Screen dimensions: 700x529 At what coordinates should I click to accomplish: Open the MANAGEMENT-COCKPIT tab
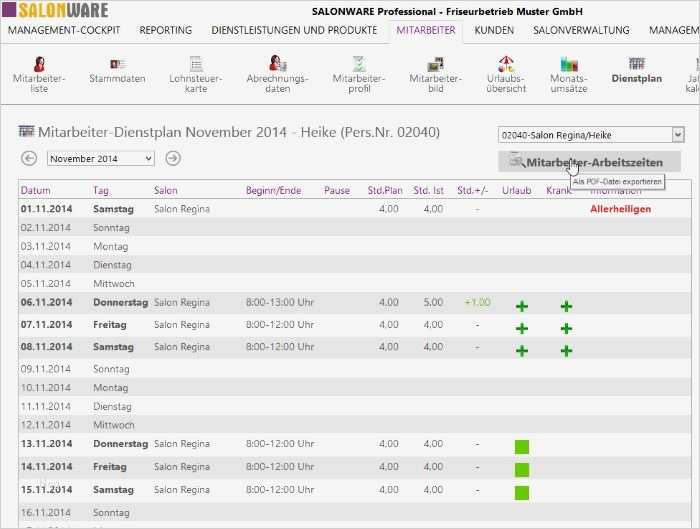(x=64, y=30)
